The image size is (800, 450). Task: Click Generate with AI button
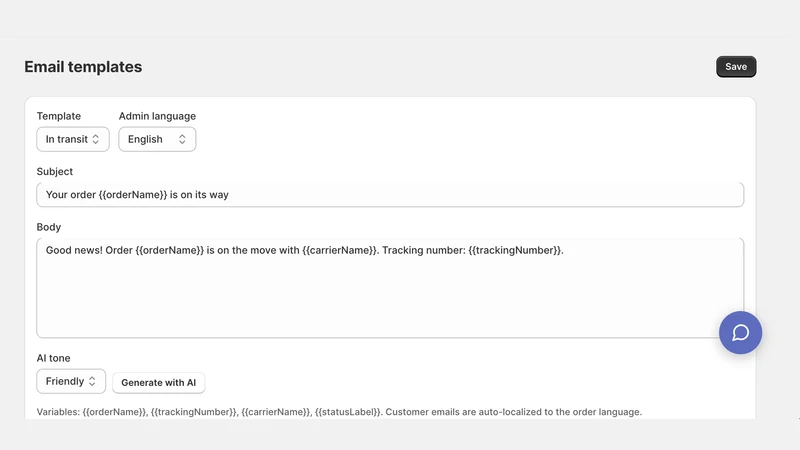(x=159, y=383)
